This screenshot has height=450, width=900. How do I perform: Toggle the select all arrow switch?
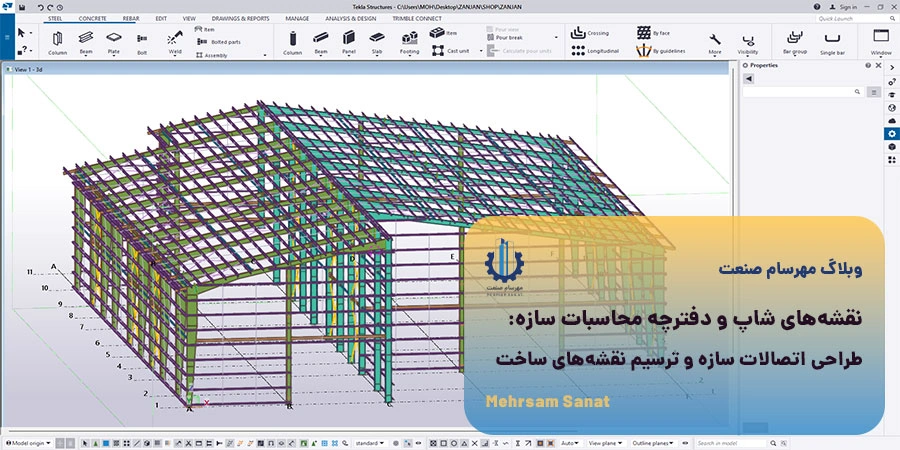tap(84, 443)
